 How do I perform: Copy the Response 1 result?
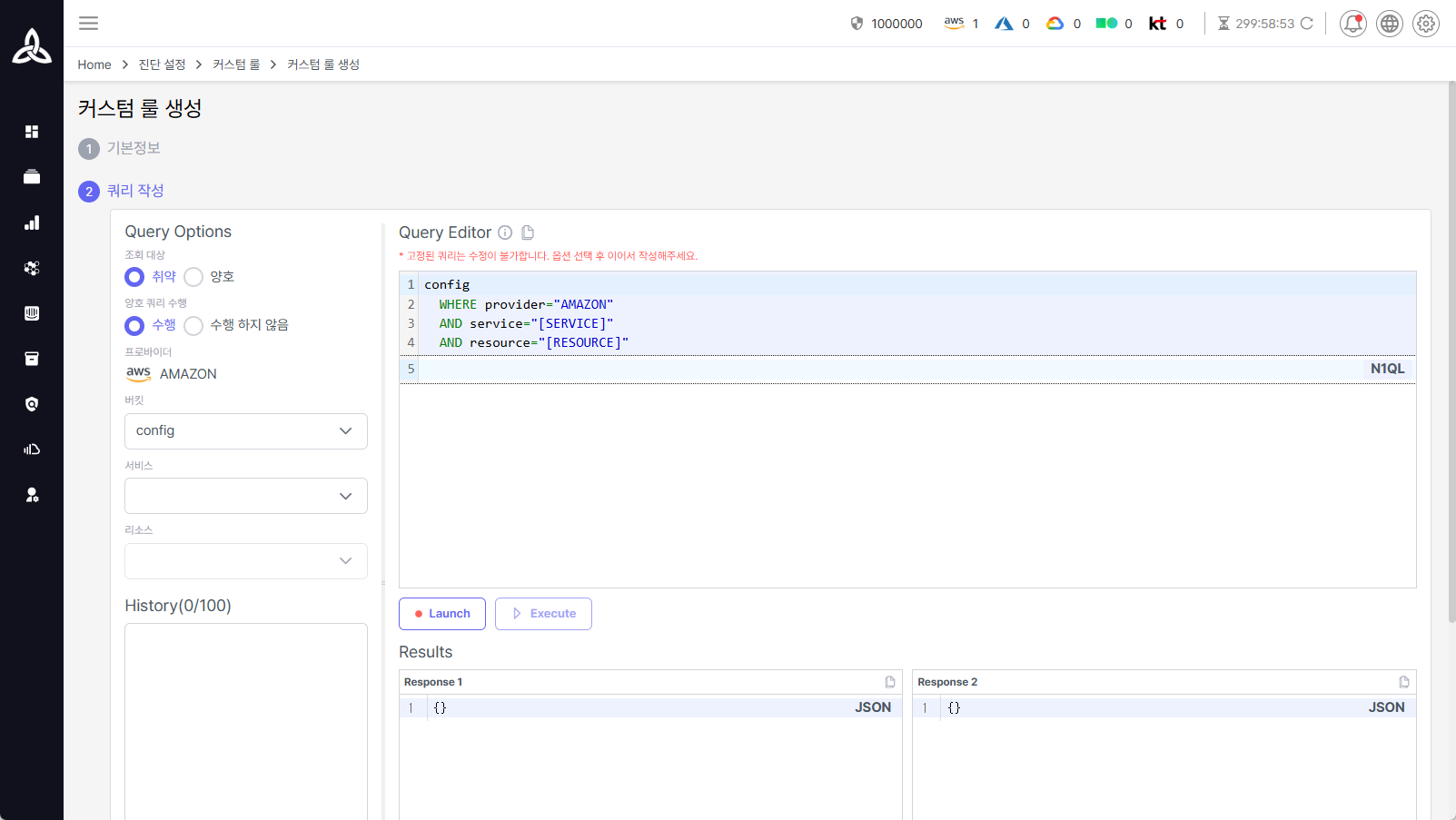tap(890, 682)
